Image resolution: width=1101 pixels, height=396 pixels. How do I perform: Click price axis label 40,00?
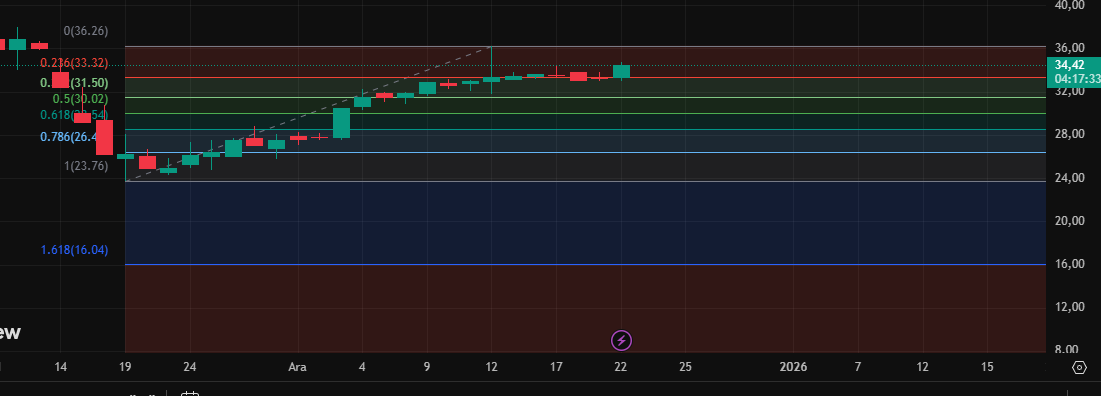coord(1070,5)
